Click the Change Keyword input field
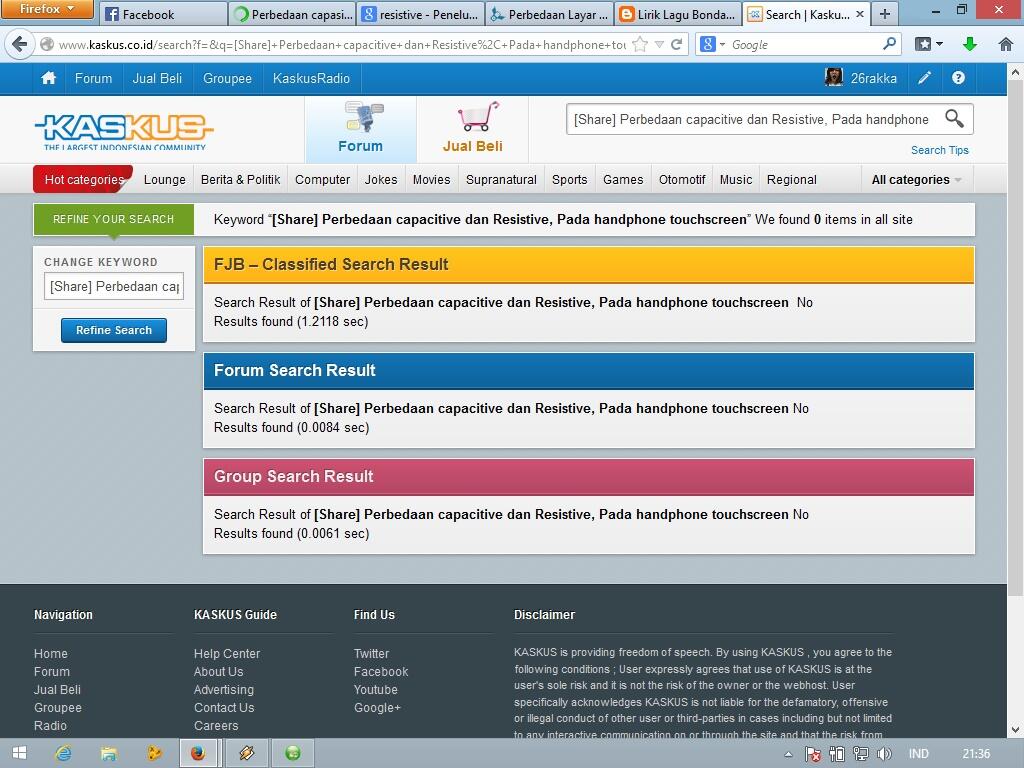 114,286
